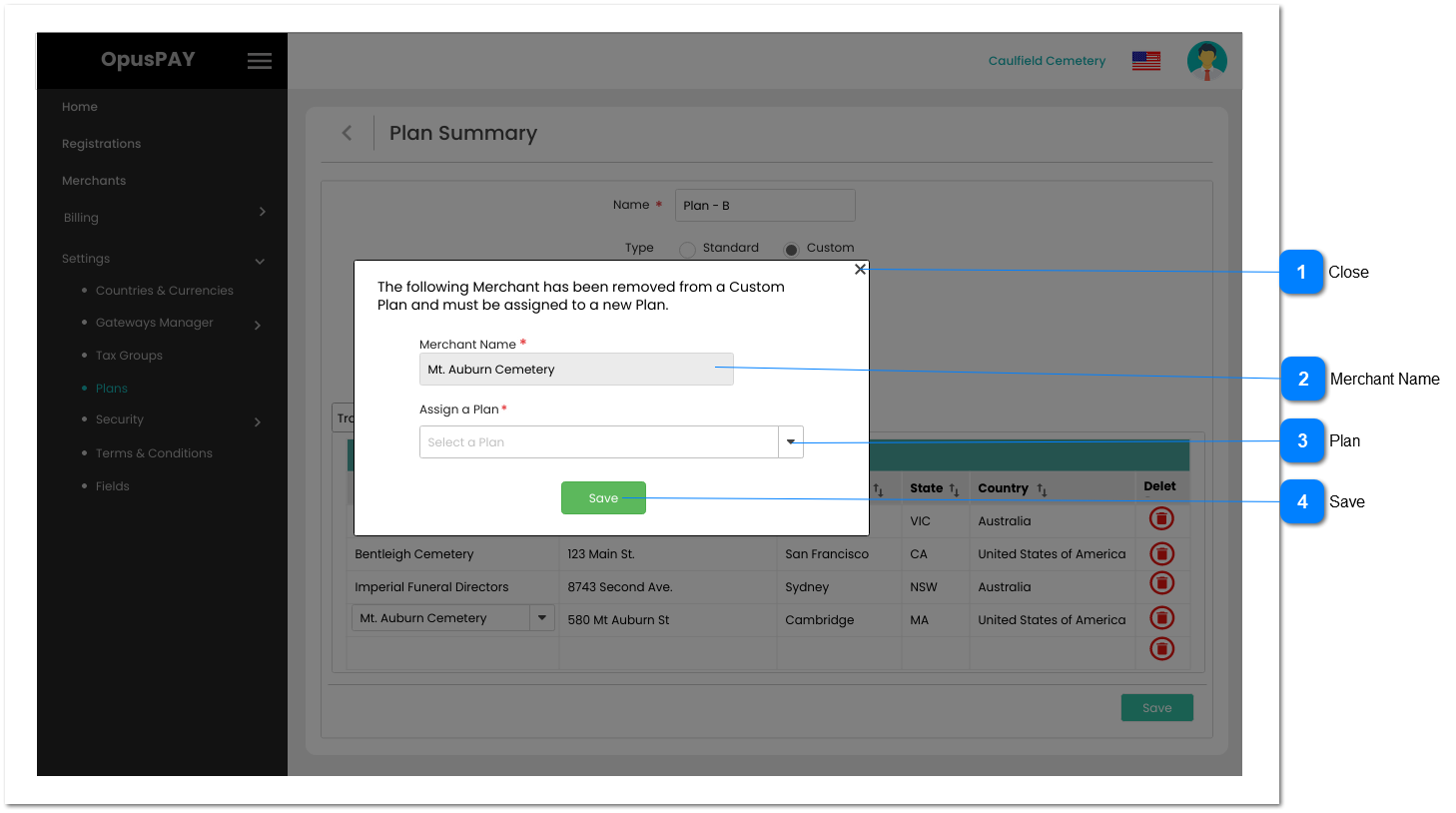This screenshot has height=813, width=1456.
Task: Select the Custom plan type radio button
Action: click(792, 248)
